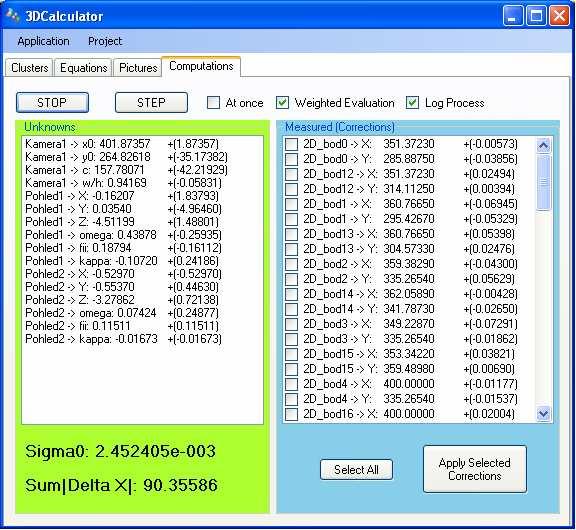The width and height of the screenshot is (576, 530).
Task: Check the 2D_bod14 -> X correction box
Action: (x=291, y=294)
